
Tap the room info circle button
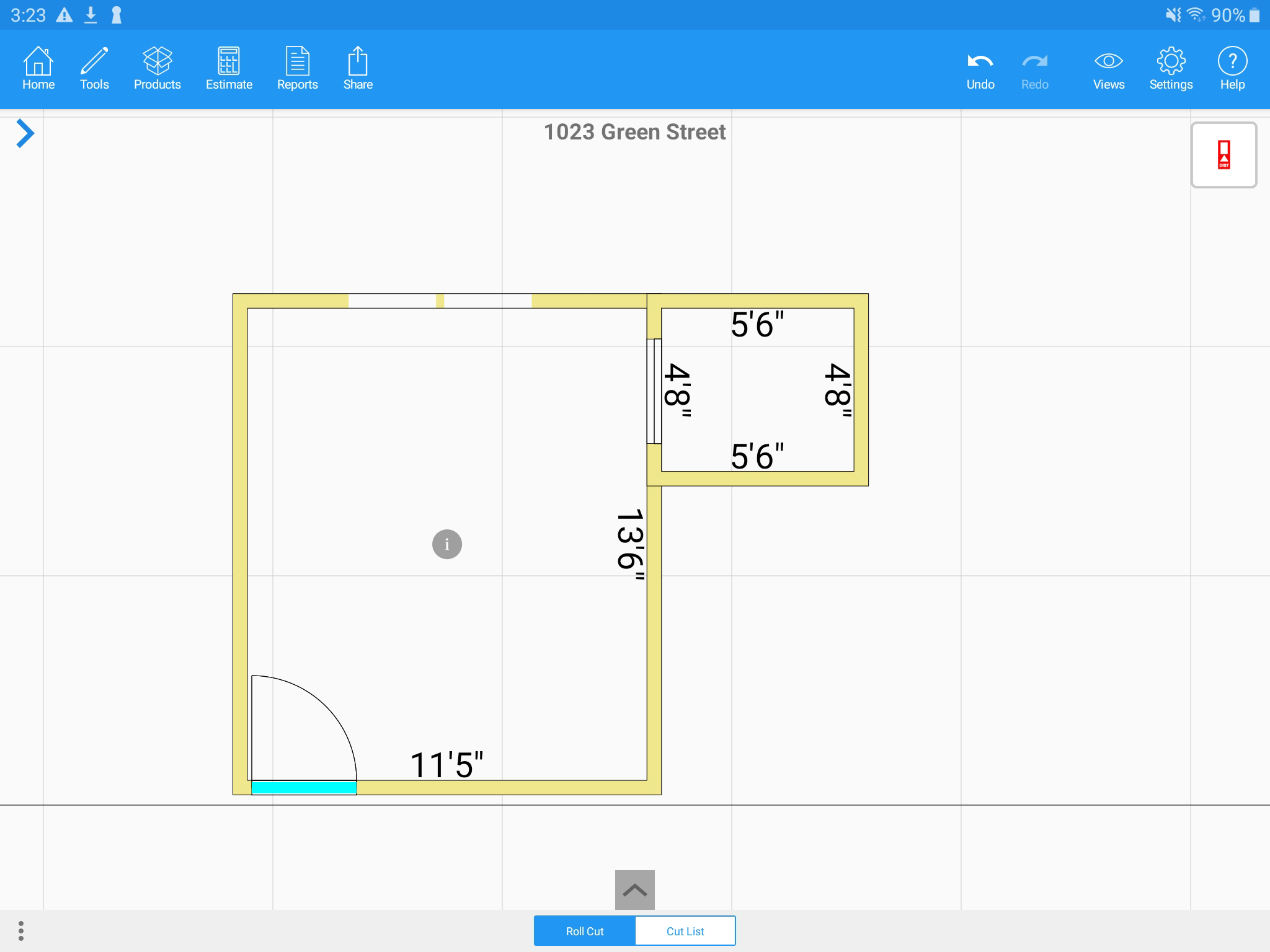(x=446, y=544)
